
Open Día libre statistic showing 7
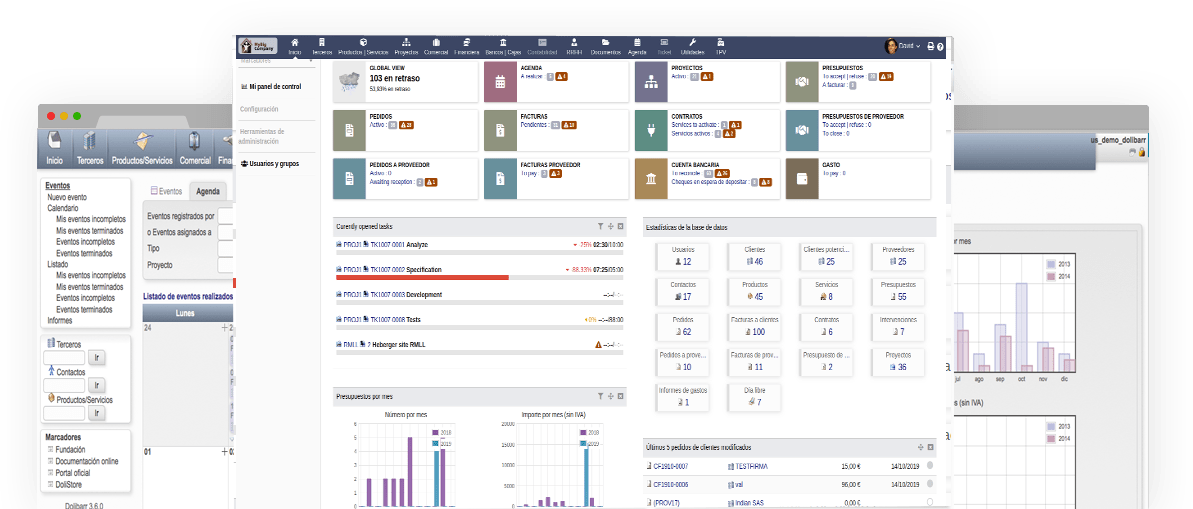(756, 396)
